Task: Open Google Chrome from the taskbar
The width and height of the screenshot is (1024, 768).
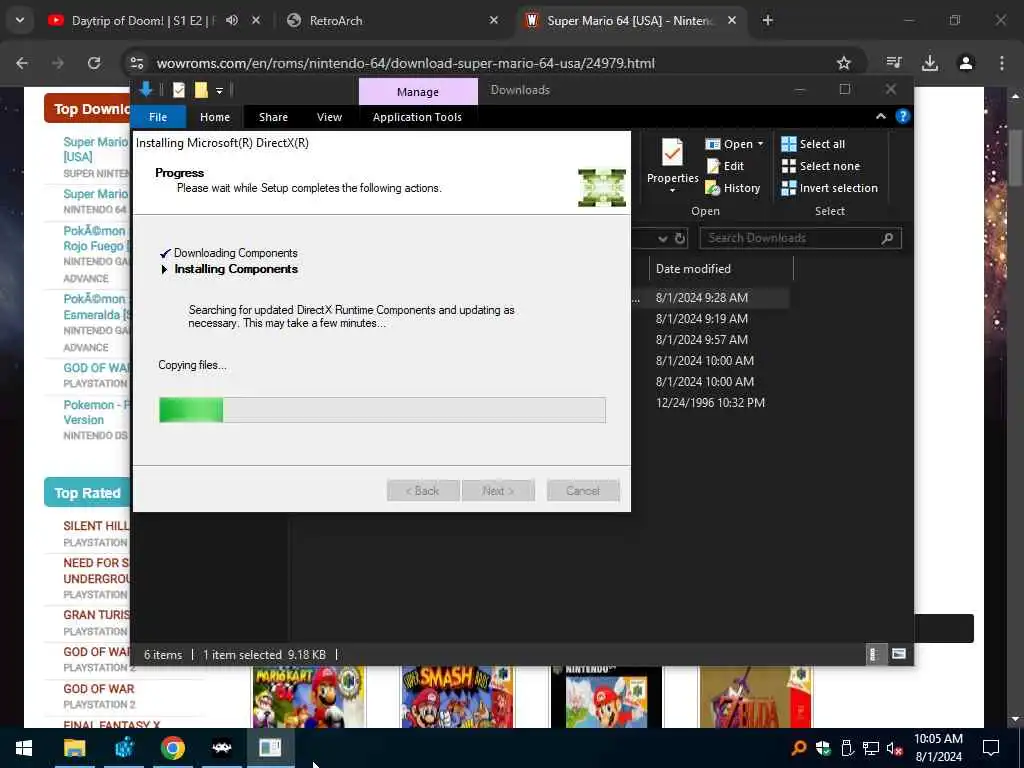Action: 172,748
